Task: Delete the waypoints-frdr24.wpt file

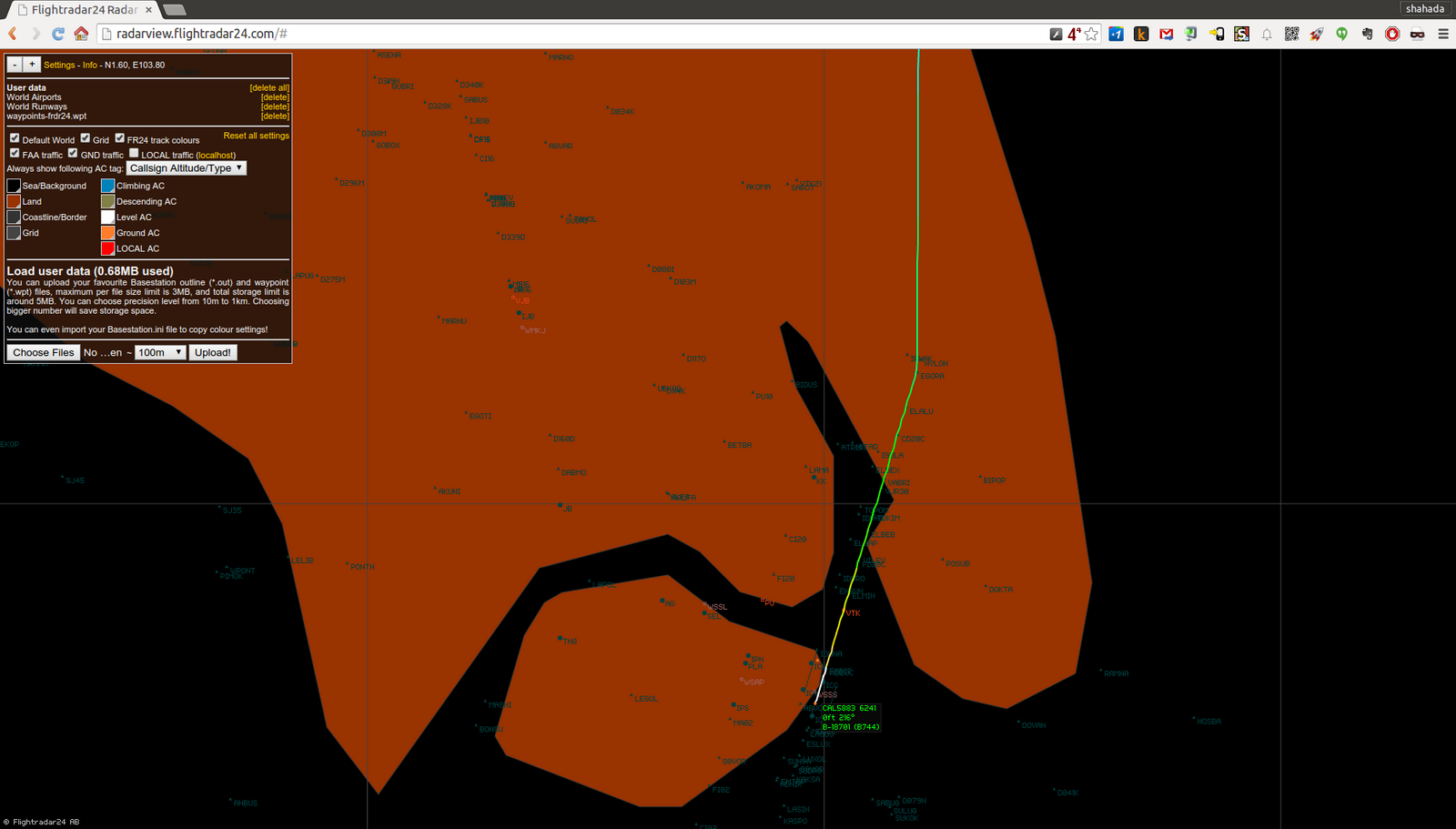Action: 275,116
